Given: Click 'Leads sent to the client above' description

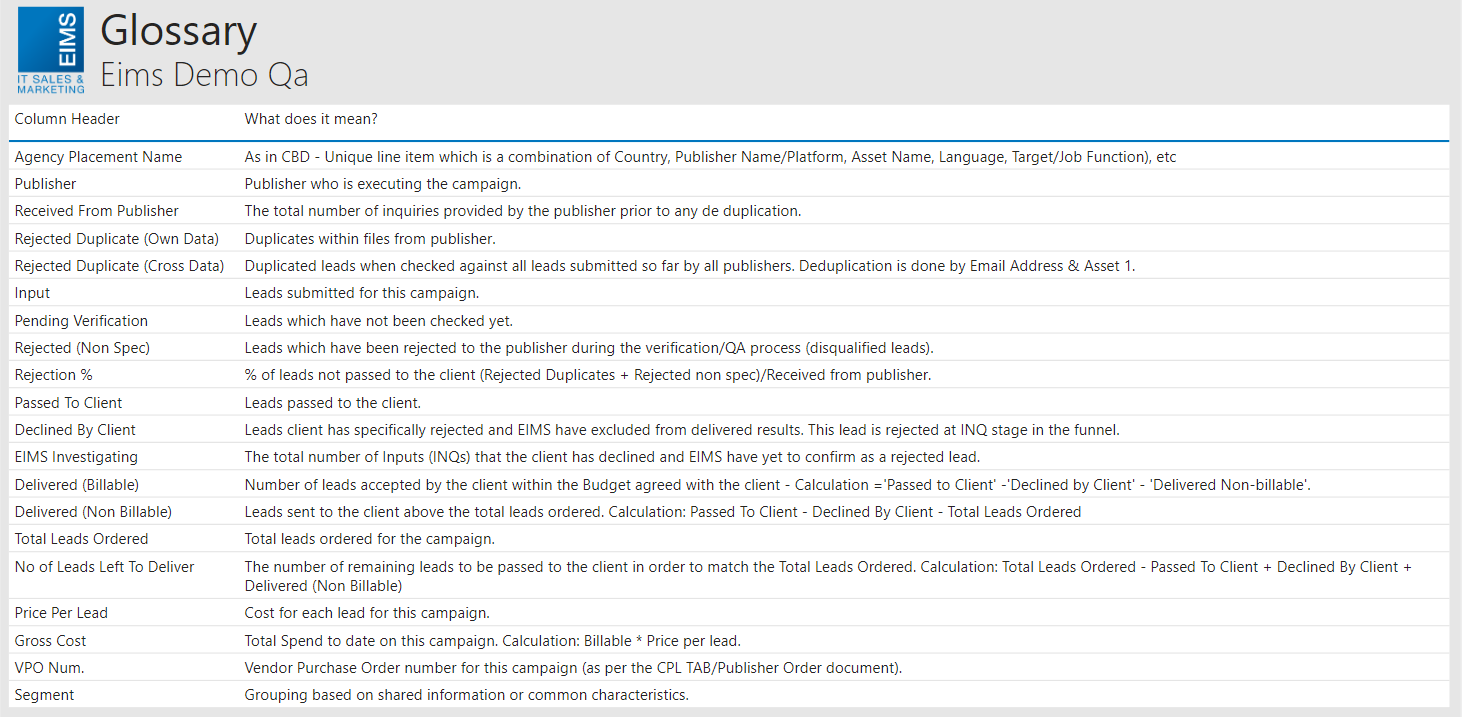Looking at the screenshot, I should (x=663, y=512).
